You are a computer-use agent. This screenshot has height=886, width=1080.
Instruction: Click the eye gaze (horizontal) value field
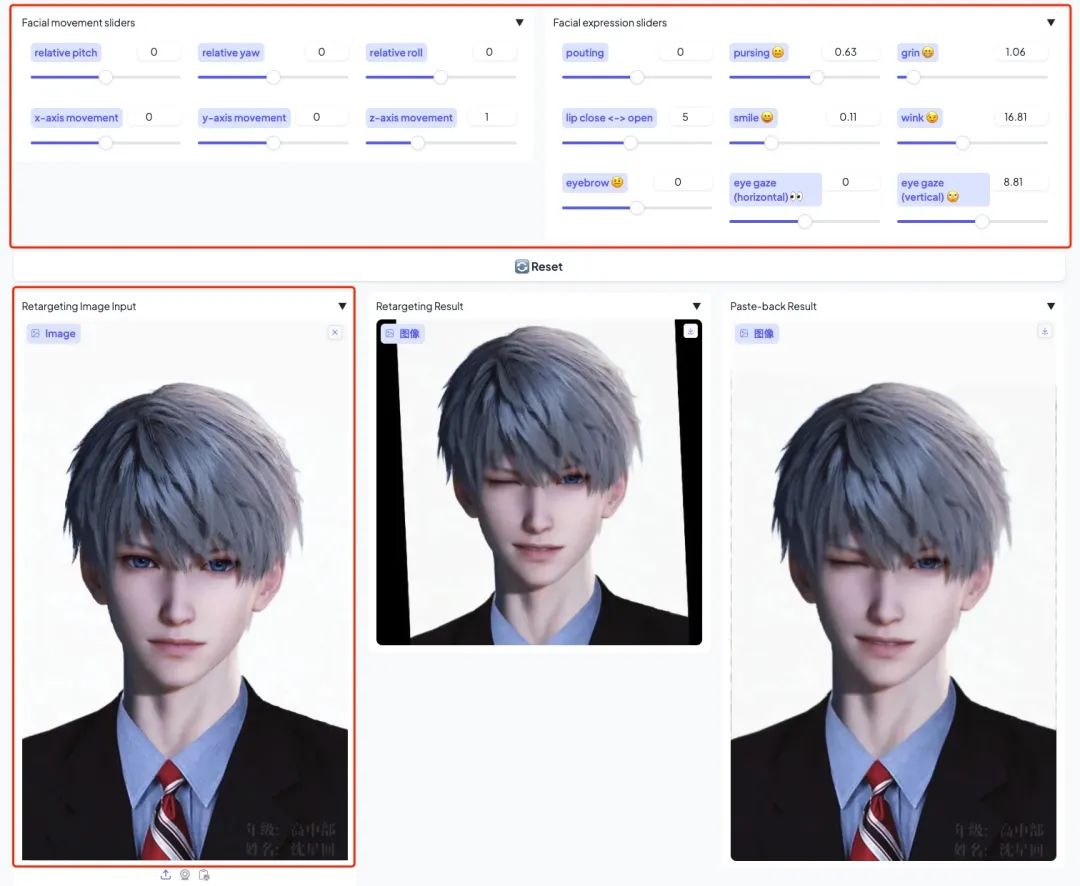pyautogui.click(x=853, y=182)
